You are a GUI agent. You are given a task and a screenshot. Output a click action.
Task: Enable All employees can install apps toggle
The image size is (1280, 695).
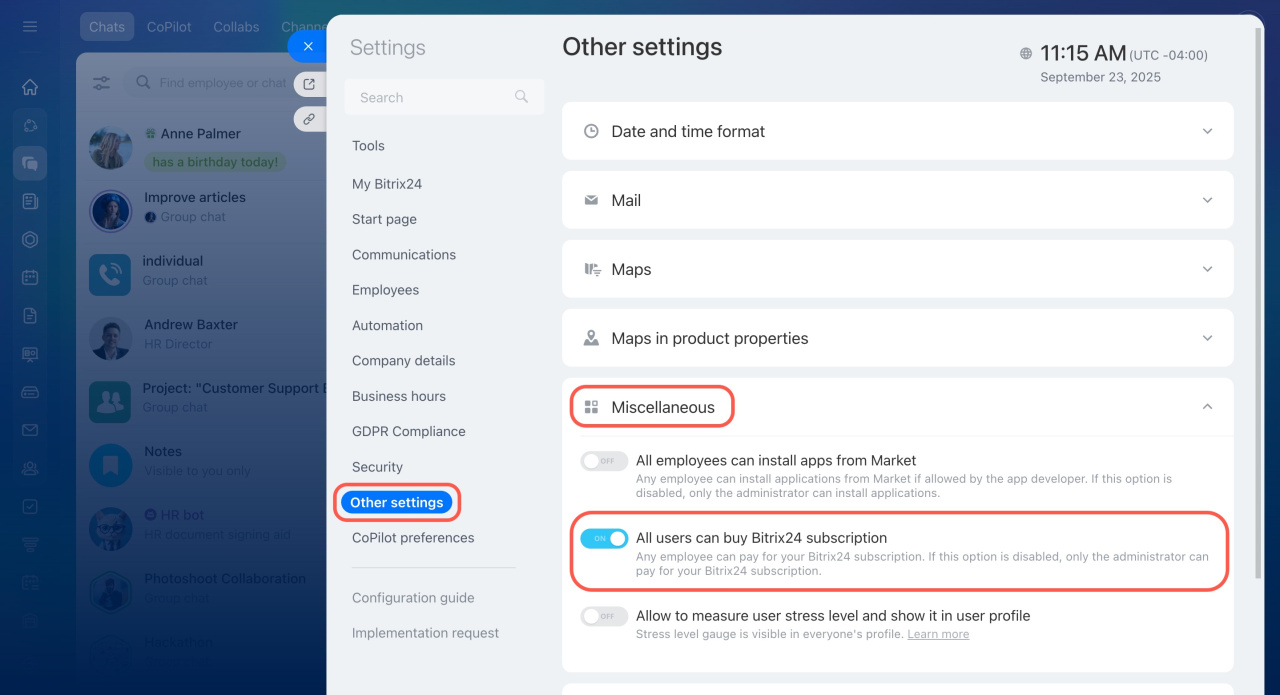[604, 461]
